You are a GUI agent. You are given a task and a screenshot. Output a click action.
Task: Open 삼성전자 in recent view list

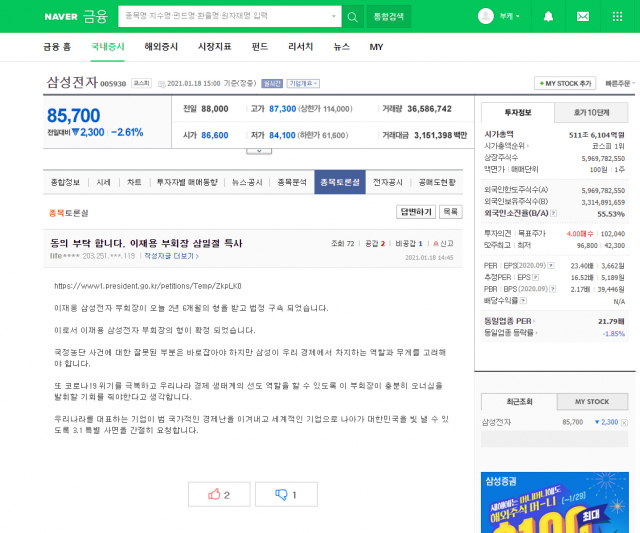point(496,422)
